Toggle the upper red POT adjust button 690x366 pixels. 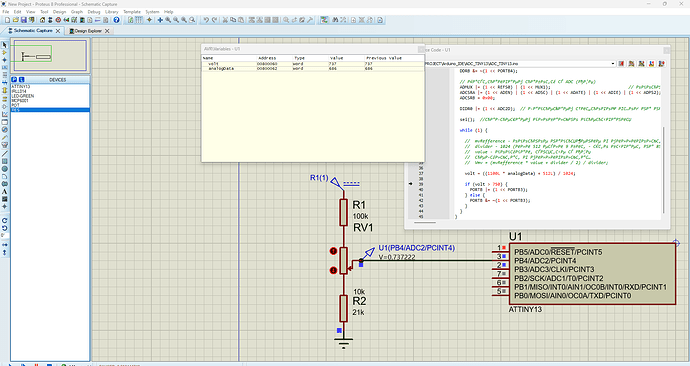[x=334, y=251]
